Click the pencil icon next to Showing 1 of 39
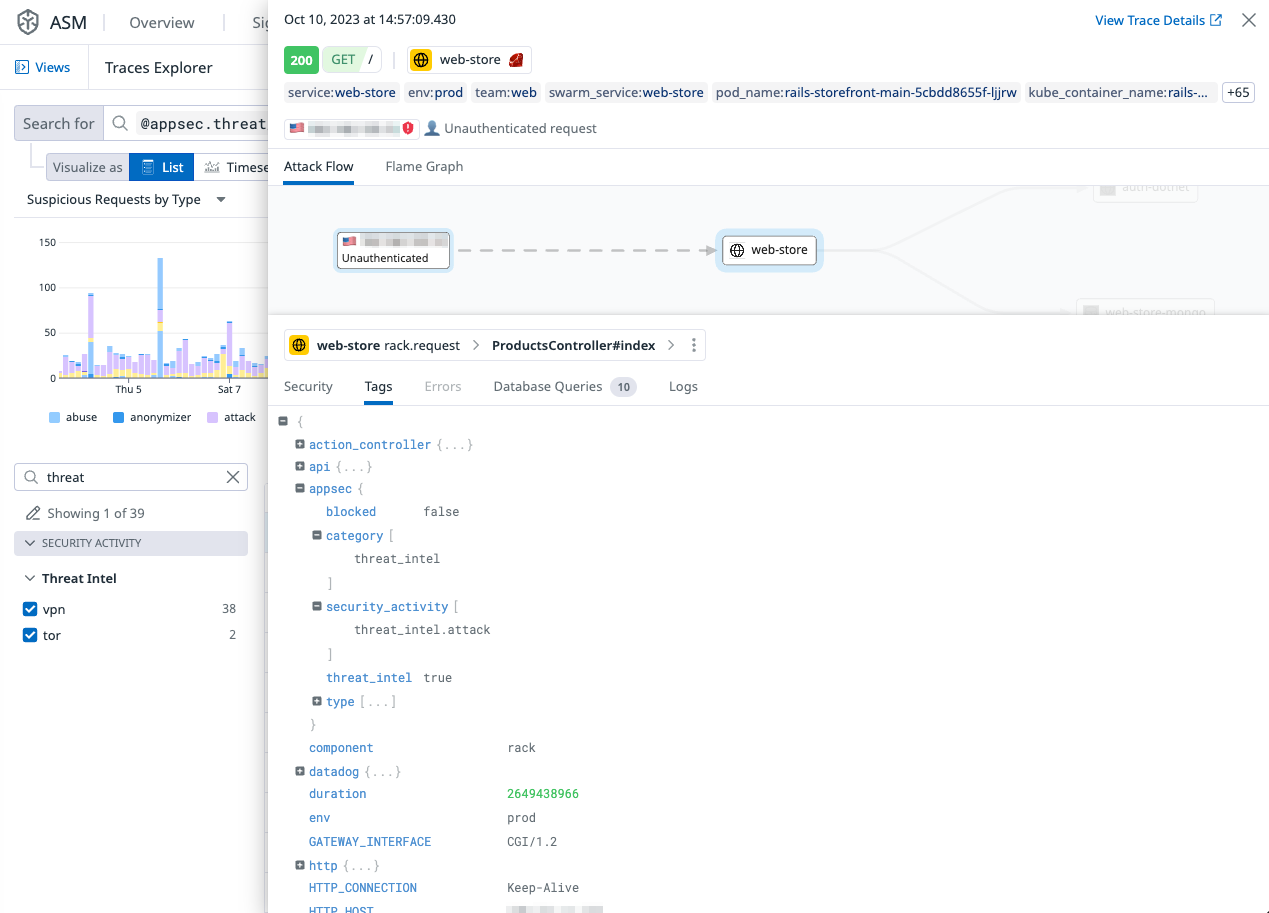 [33, 513]
